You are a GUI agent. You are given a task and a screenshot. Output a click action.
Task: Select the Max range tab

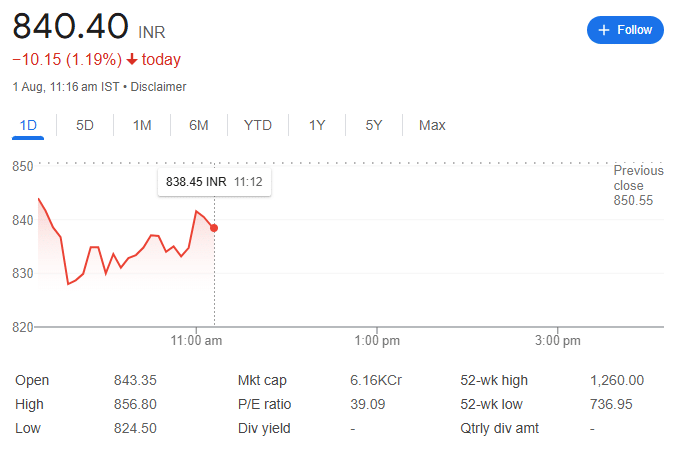pos(432,125)
